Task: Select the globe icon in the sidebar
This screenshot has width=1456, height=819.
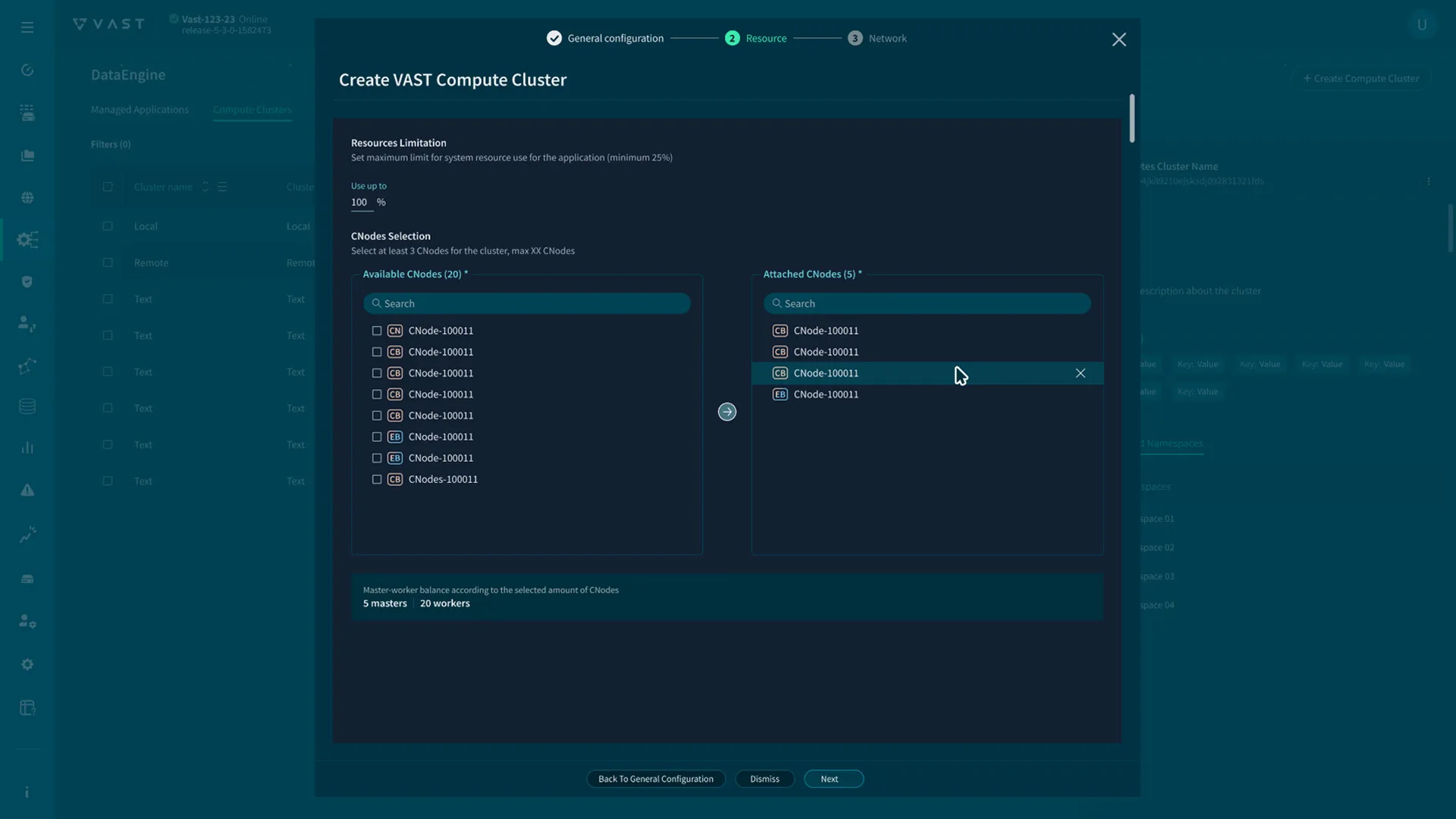Action: tap(27, 198)
